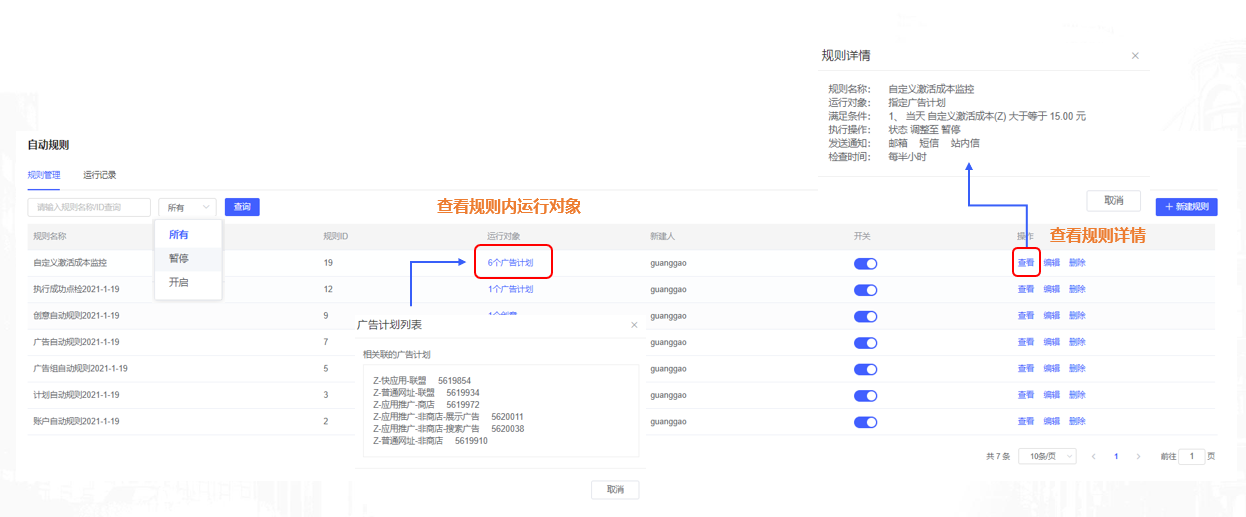Viewport: 1246px width, 517px height.
Task: Go to the next page arrow
Action: coord(1138,456)
